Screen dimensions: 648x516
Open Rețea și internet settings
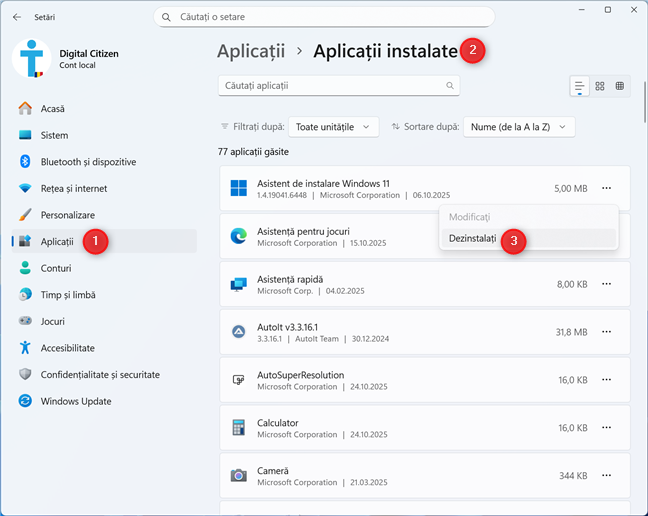104,188
